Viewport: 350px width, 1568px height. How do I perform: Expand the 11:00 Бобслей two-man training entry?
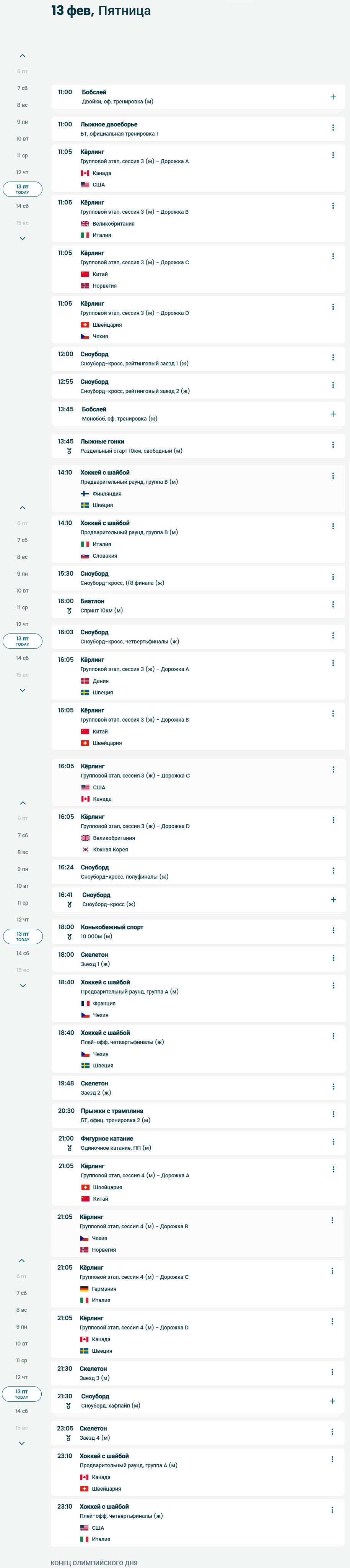coord(333,97)
